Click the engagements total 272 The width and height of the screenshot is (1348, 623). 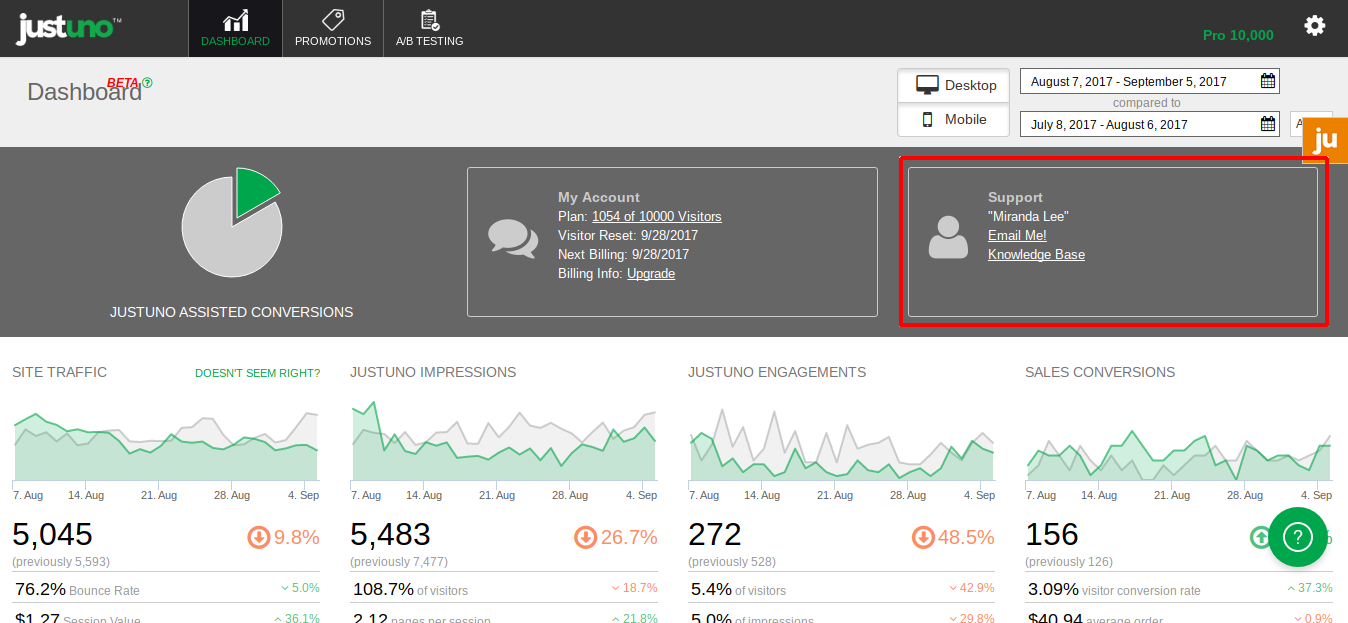(x=715, y=535)
